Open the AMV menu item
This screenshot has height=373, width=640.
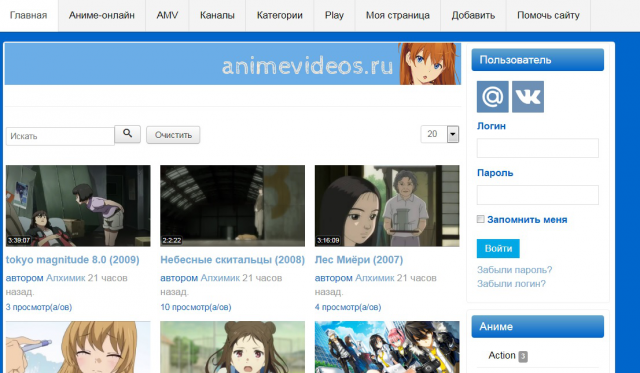click(167, 16)
